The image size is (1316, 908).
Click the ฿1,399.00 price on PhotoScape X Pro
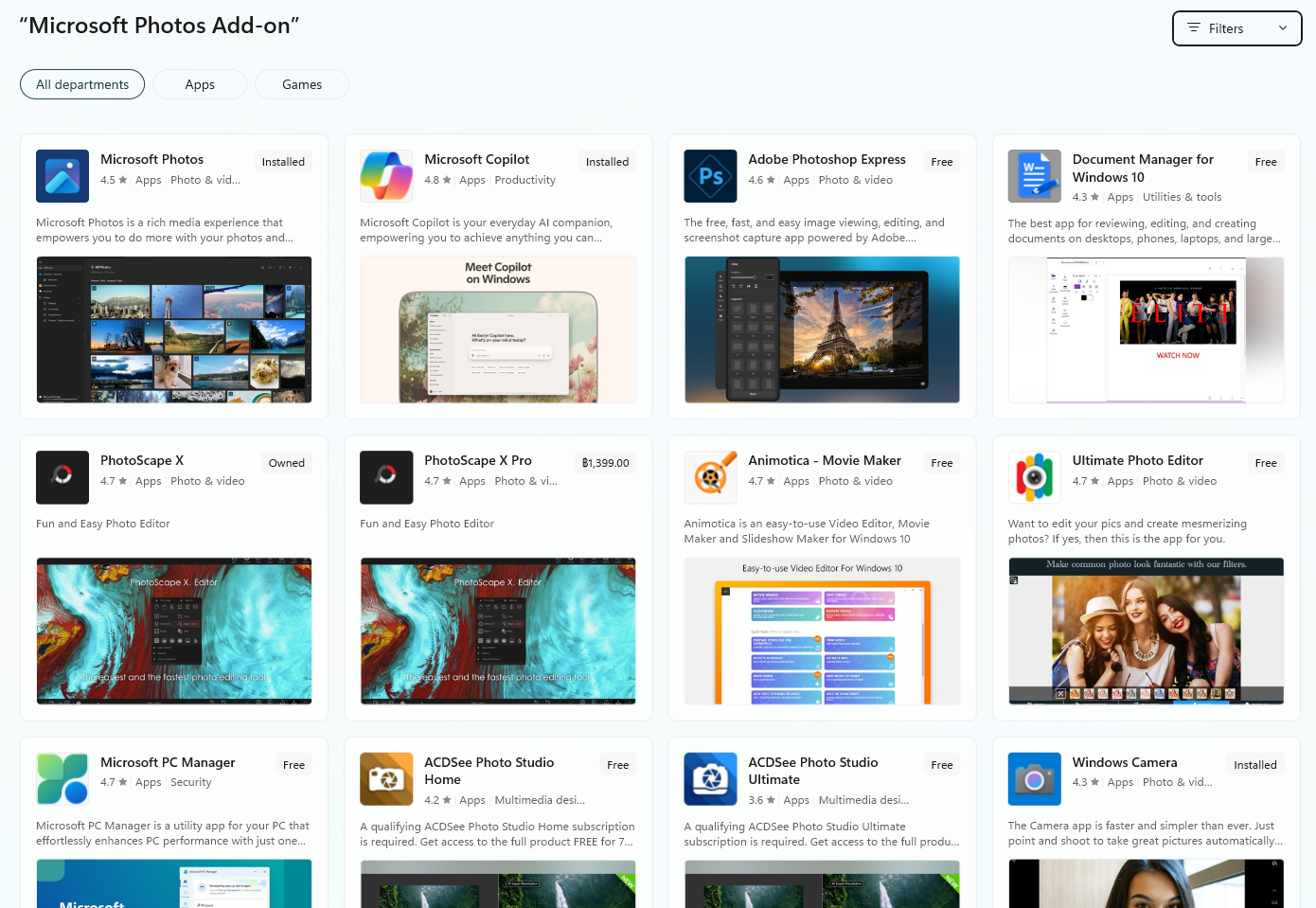tap(605, 463)
